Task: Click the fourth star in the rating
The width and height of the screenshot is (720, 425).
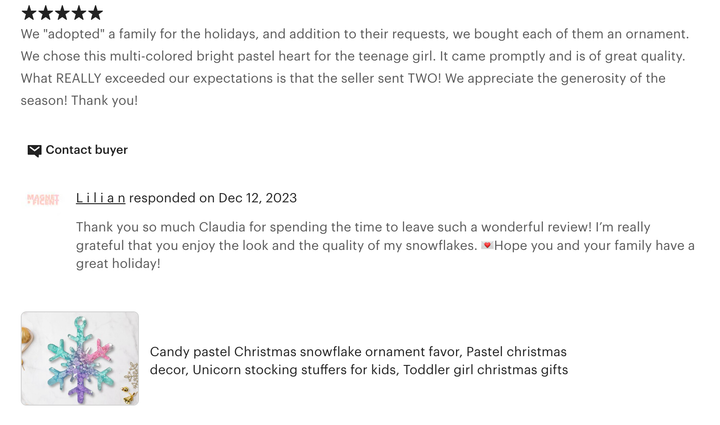Action: pos(78,13)
